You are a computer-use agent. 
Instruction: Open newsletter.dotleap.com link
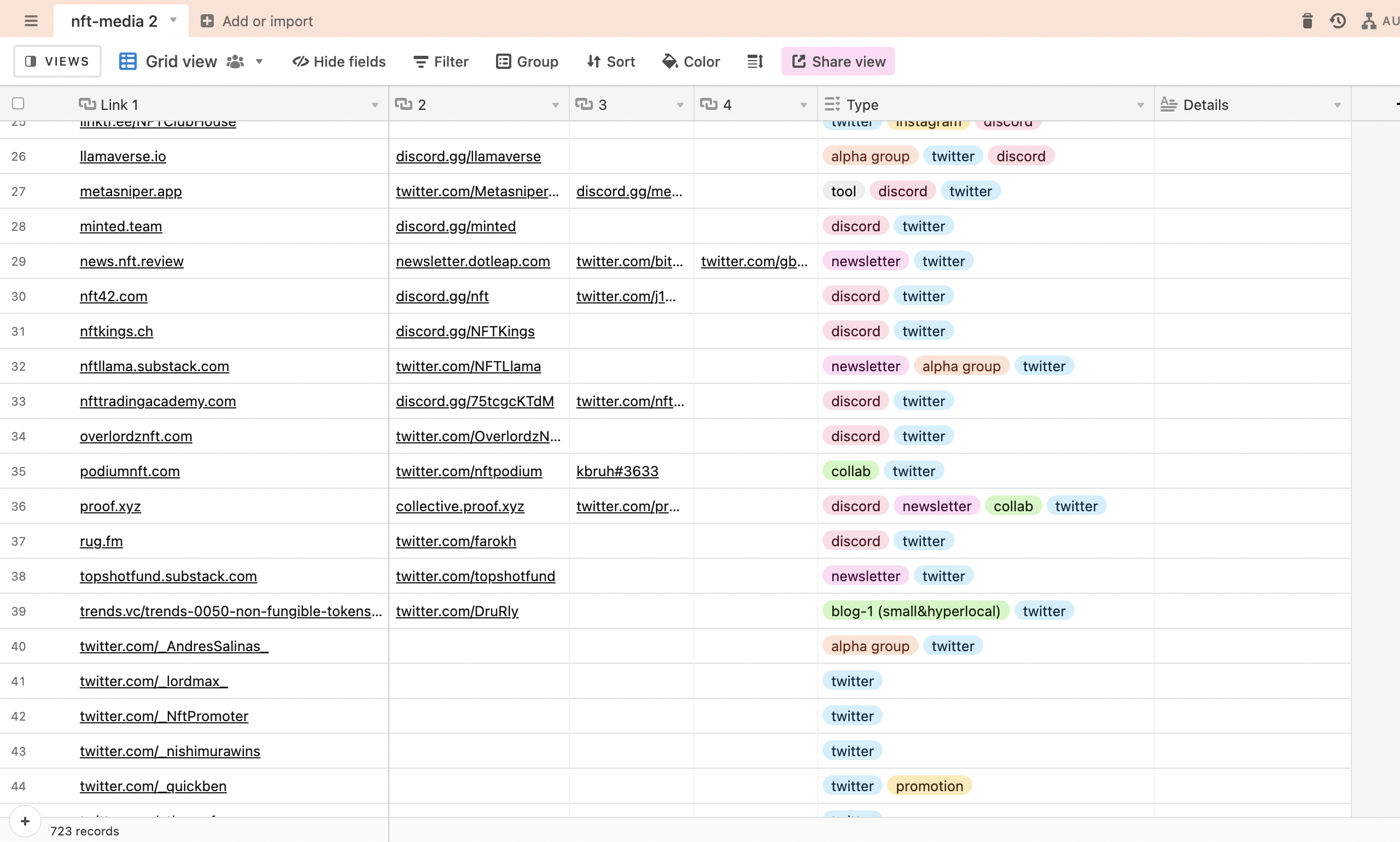pyautogui.click(x=472, y=261)
